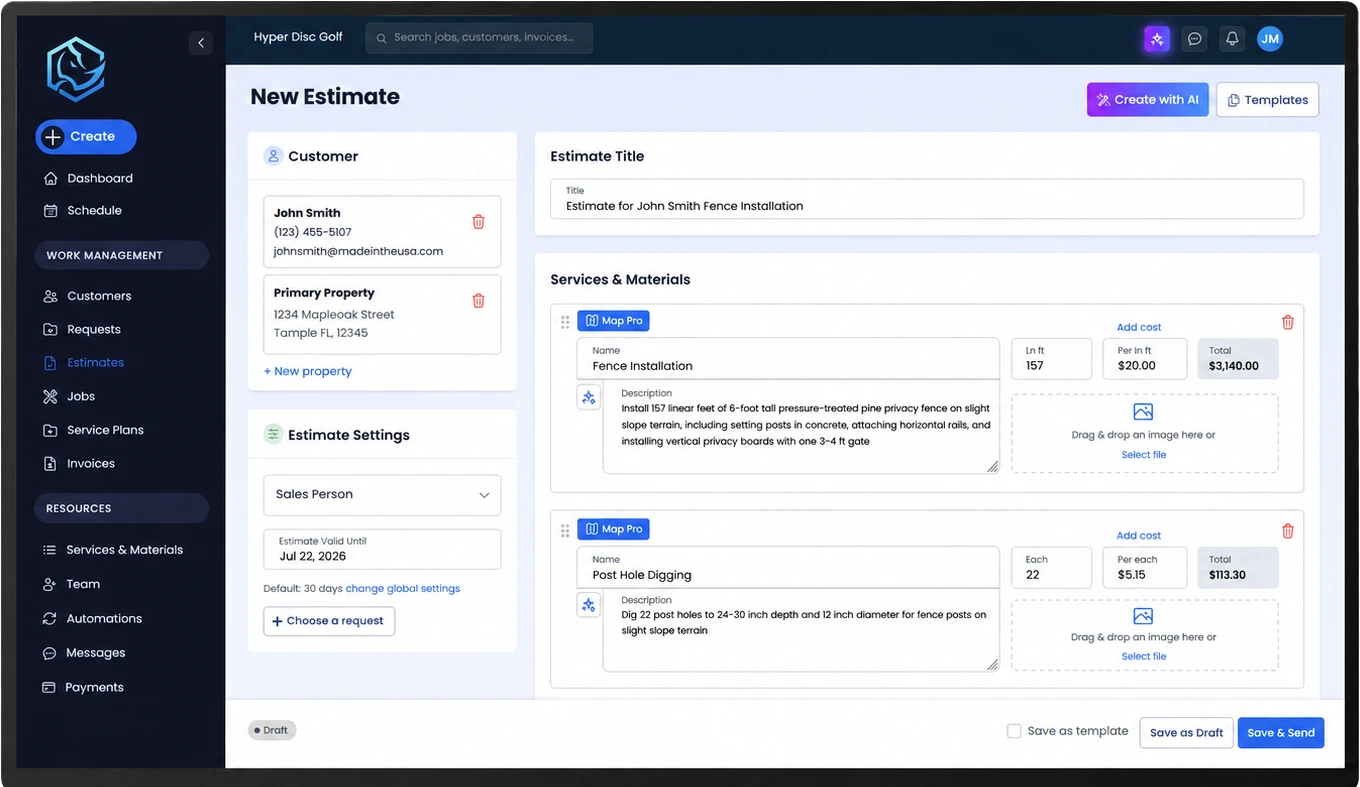Click the Draft status badge
The height and width of the screenshot is (787, 1360).
coord(272,731)
